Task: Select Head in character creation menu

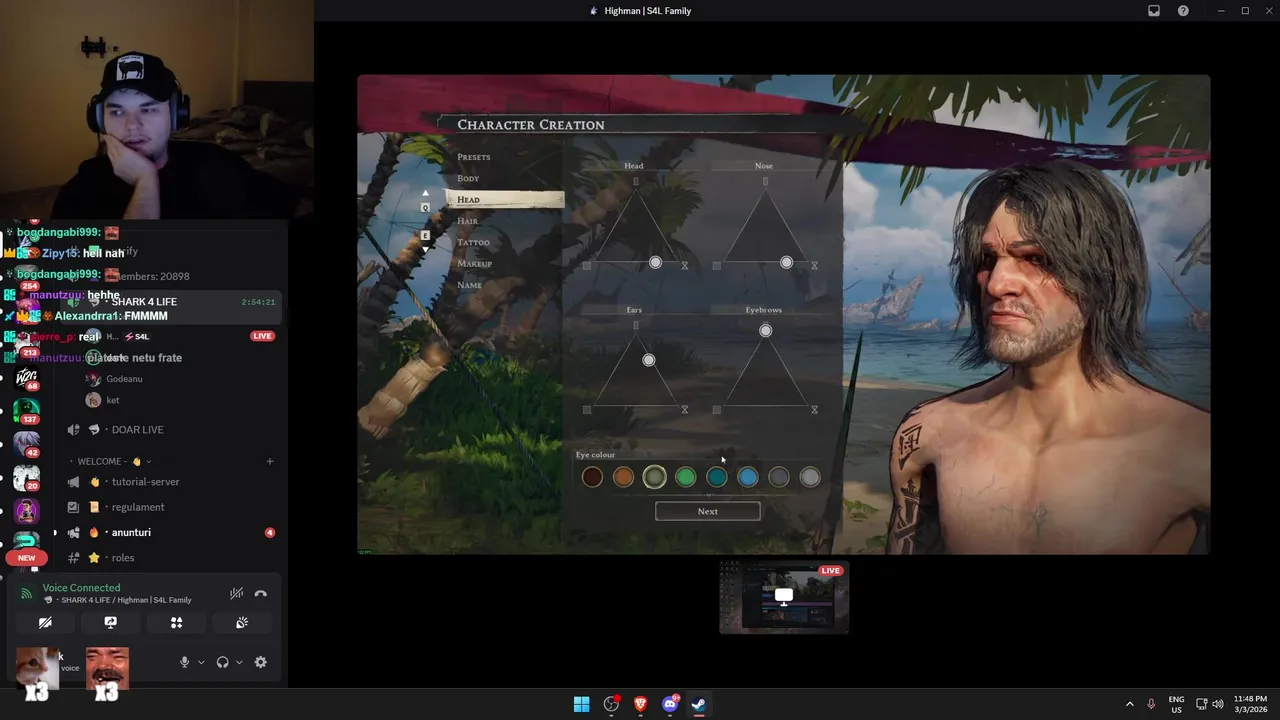Action: [x=505, y=199]
